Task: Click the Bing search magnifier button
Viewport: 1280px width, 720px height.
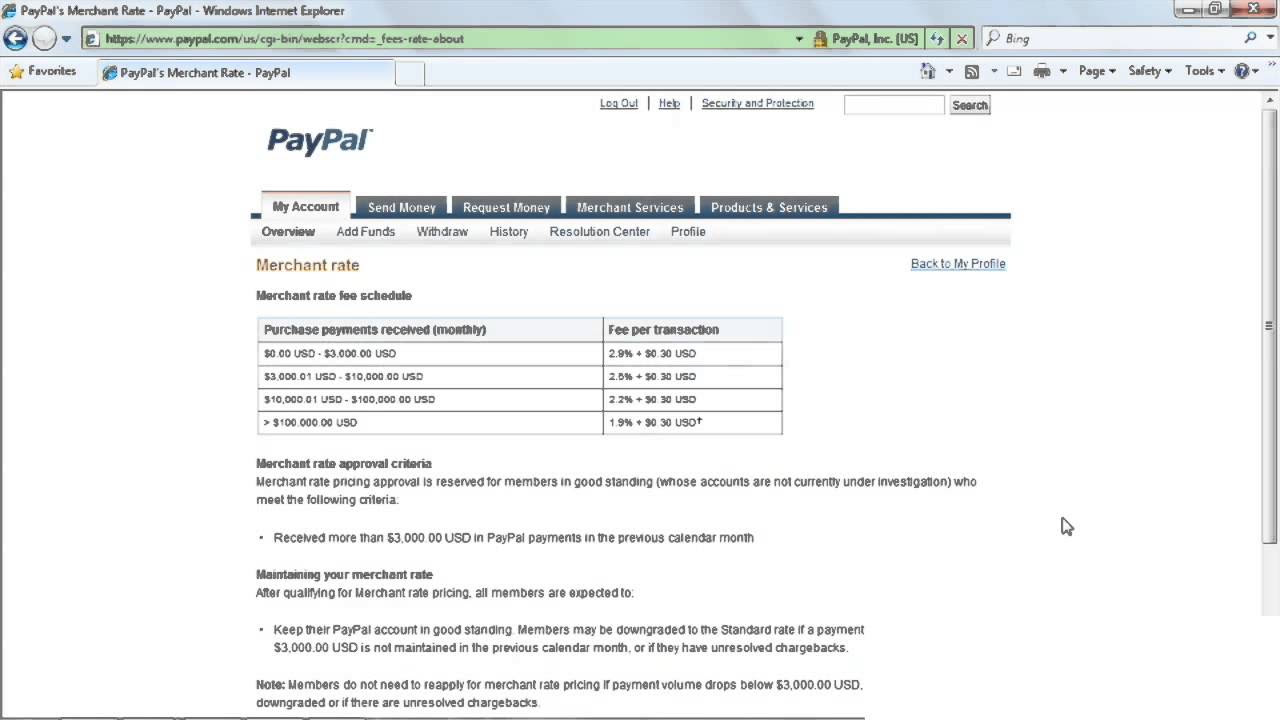Action: [1251, 38]
